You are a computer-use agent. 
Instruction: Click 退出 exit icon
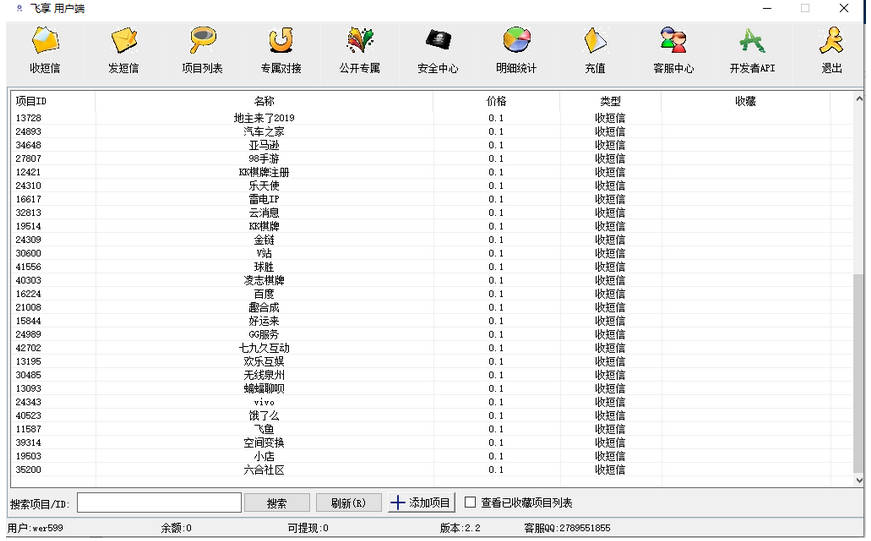[x=831, y=50]
